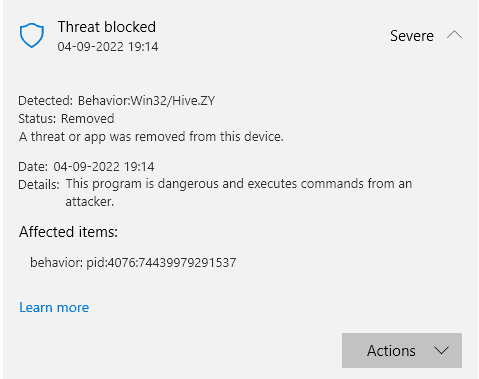
Task: Click the Actions button label text
Action: [x=391, y=351]
